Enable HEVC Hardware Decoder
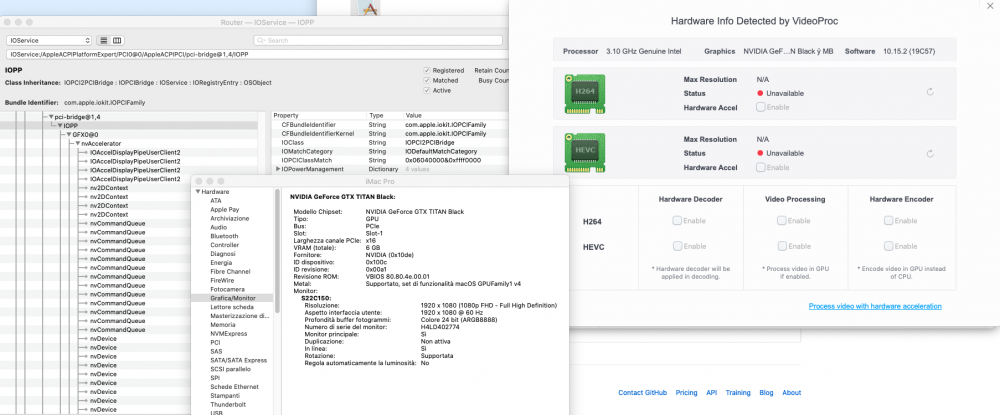 pos(676,246)
